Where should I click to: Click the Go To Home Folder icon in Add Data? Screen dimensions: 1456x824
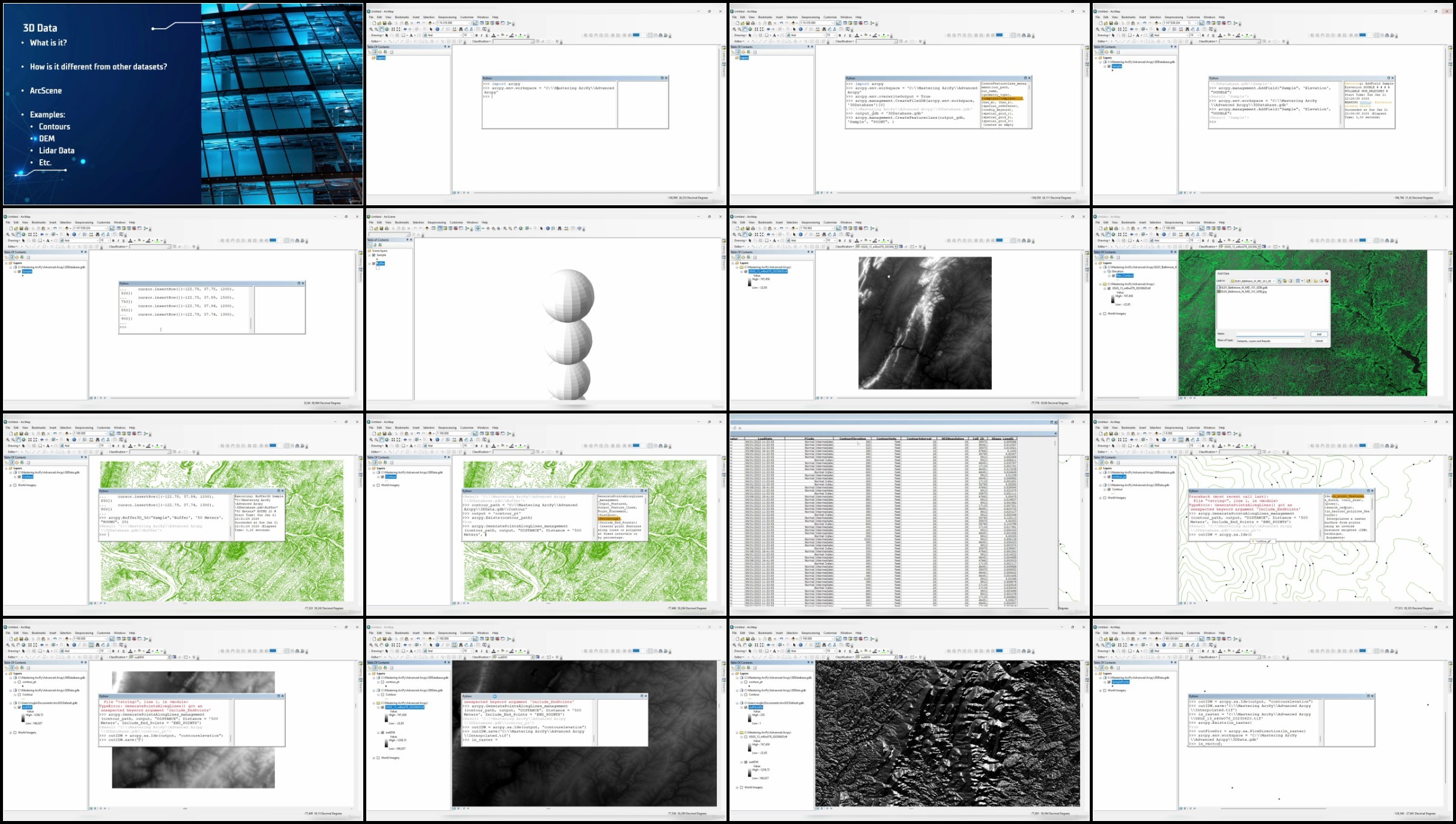(x=1285, y=281)
